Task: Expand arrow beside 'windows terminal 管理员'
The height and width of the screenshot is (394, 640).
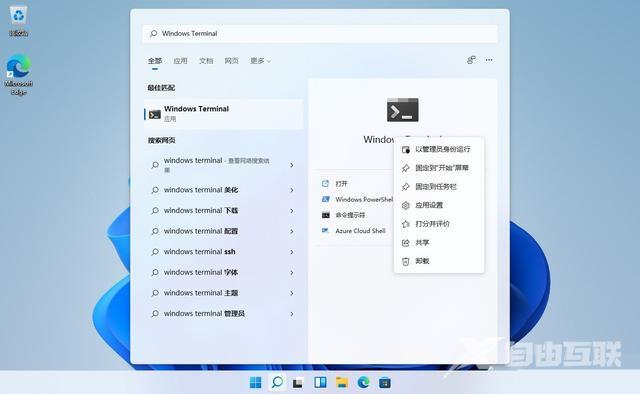Action: coord(292,314)
